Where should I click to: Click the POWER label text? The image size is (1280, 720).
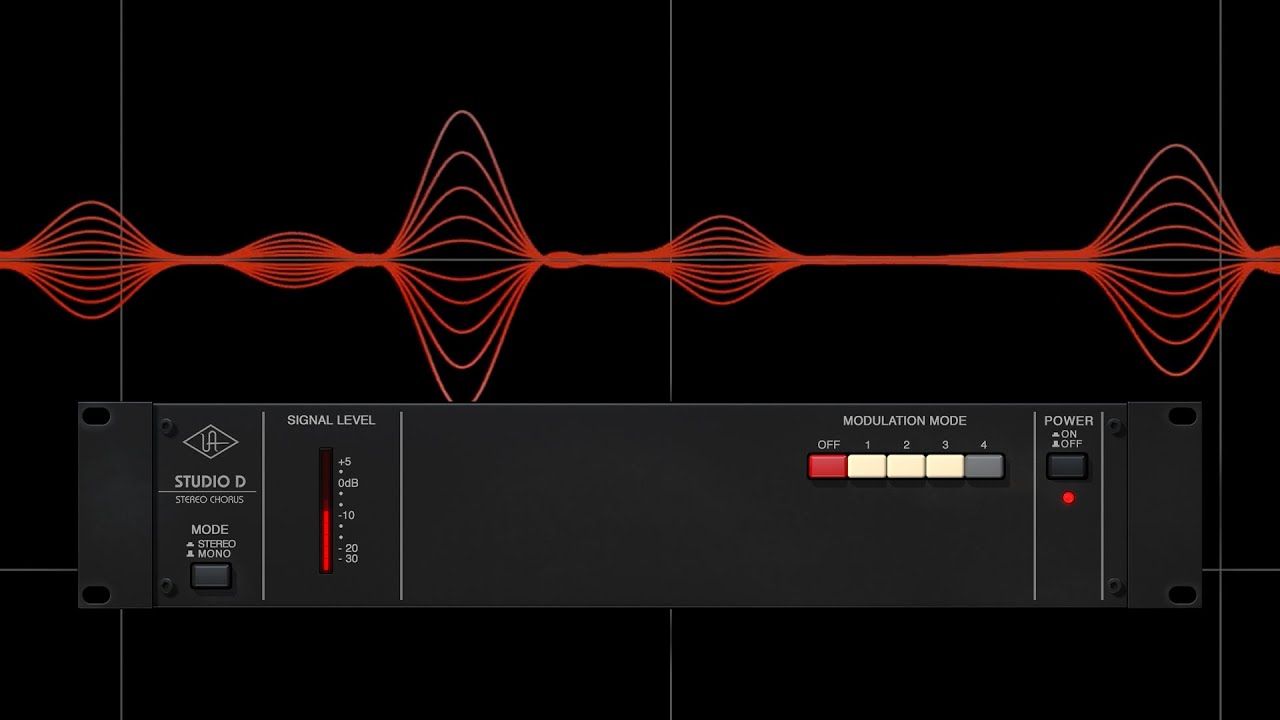pos(1069,421)
